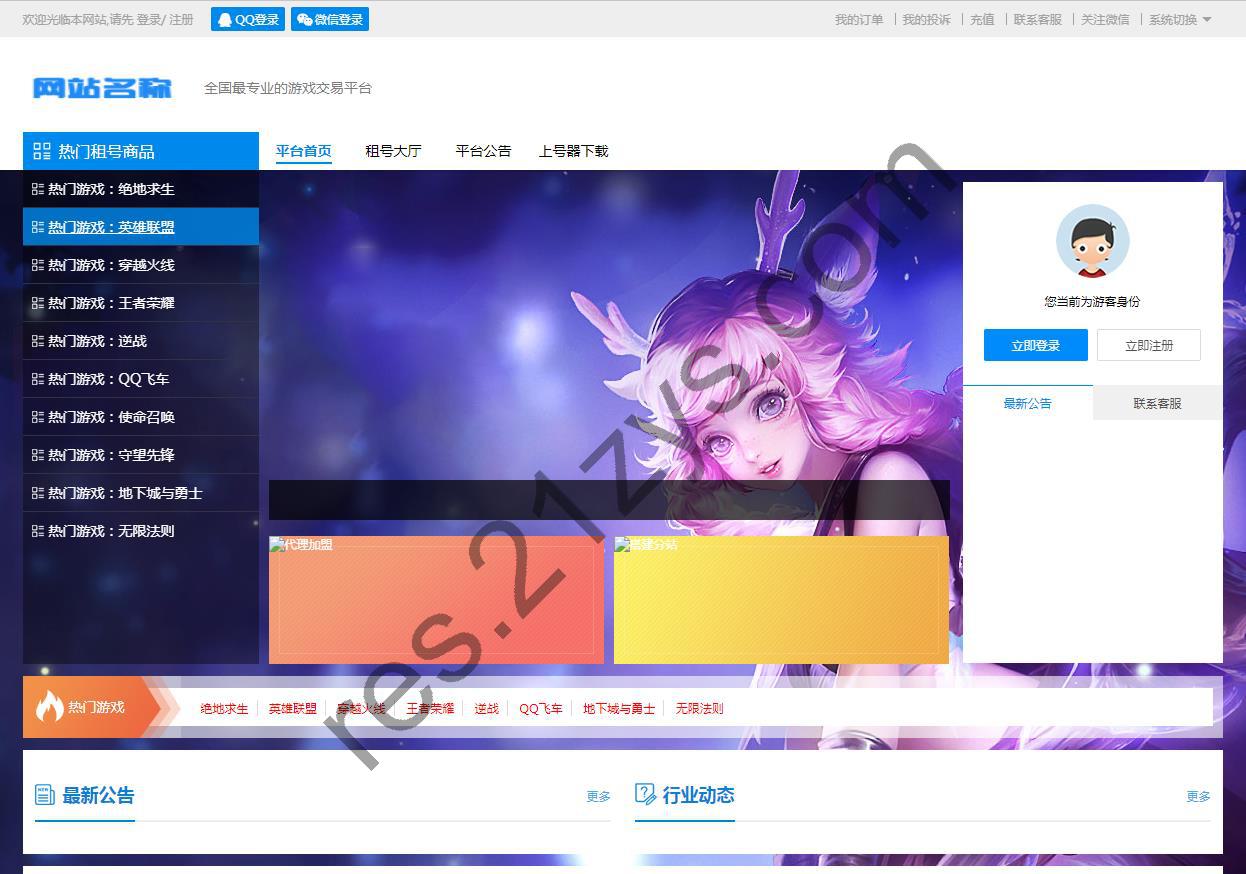Screen dimensions: 1246x874
Task: Click the 搭建分站 yellow banner
Action: coord(781,600)
